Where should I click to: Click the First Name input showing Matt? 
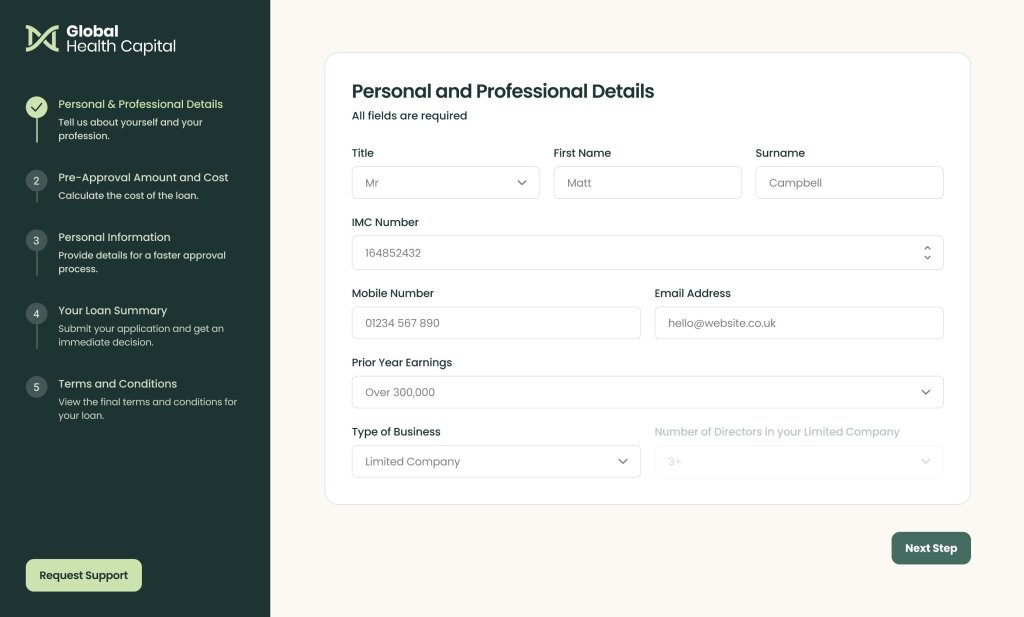click(647, 182)
